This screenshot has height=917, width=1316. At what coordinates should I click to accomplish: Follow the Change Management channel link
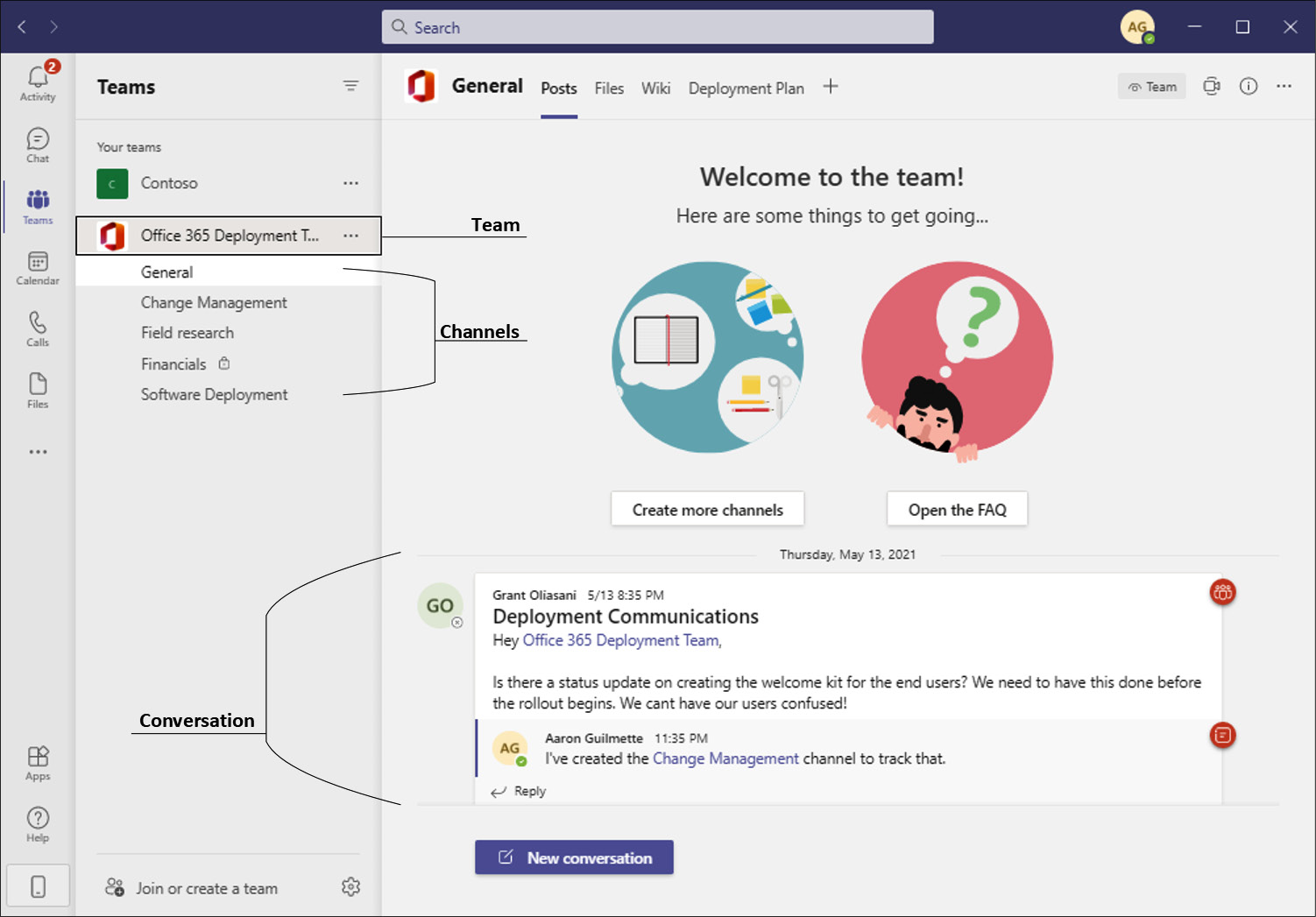click(725, 758)
